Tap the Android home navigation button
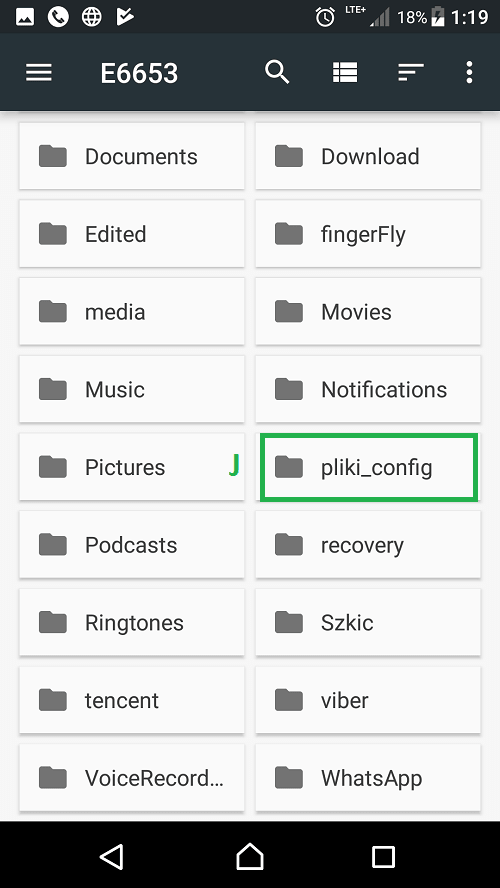Image resolution: width=500 pixels, height=888 pixels. (250, 856)
